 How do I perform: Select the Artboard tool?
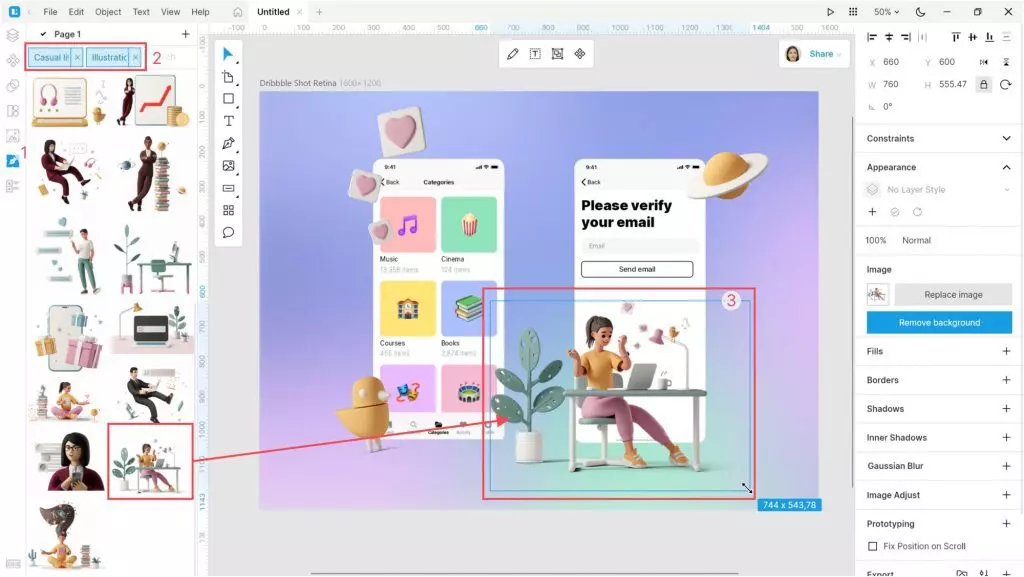click(x=228, y=77)
